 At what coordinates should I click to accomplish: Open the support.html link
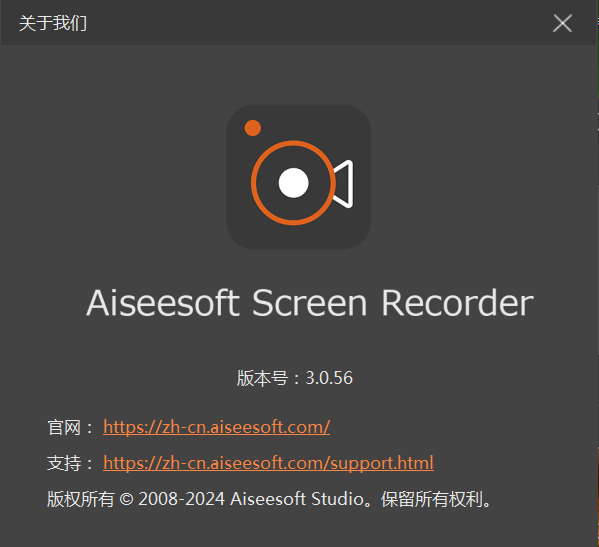coord(268,463)
